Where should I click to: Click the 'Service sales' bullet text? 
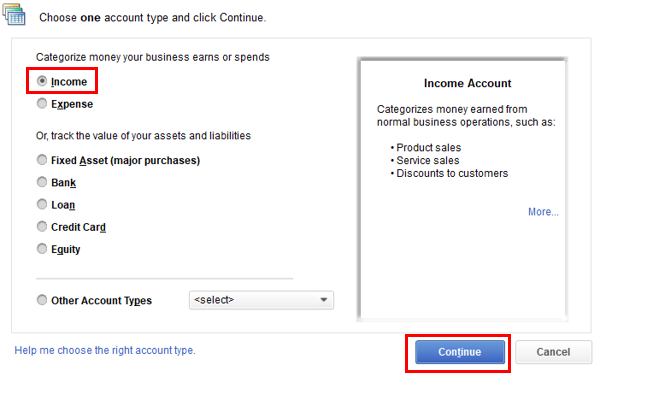[x=428, y=160]
